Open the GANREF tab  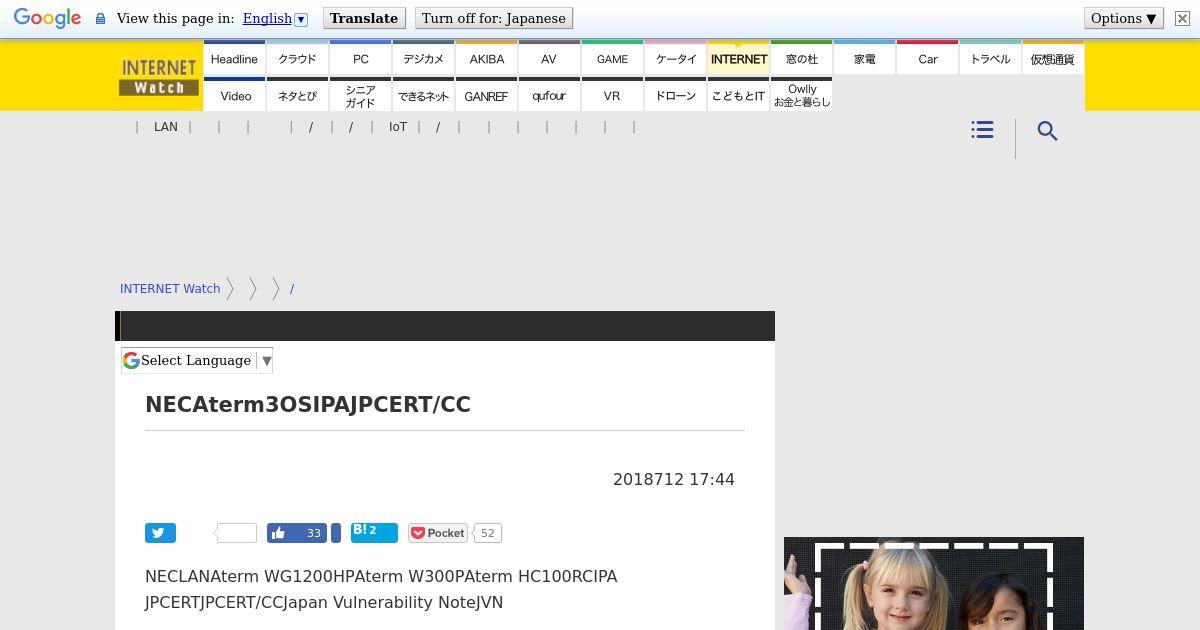[486, 95]
